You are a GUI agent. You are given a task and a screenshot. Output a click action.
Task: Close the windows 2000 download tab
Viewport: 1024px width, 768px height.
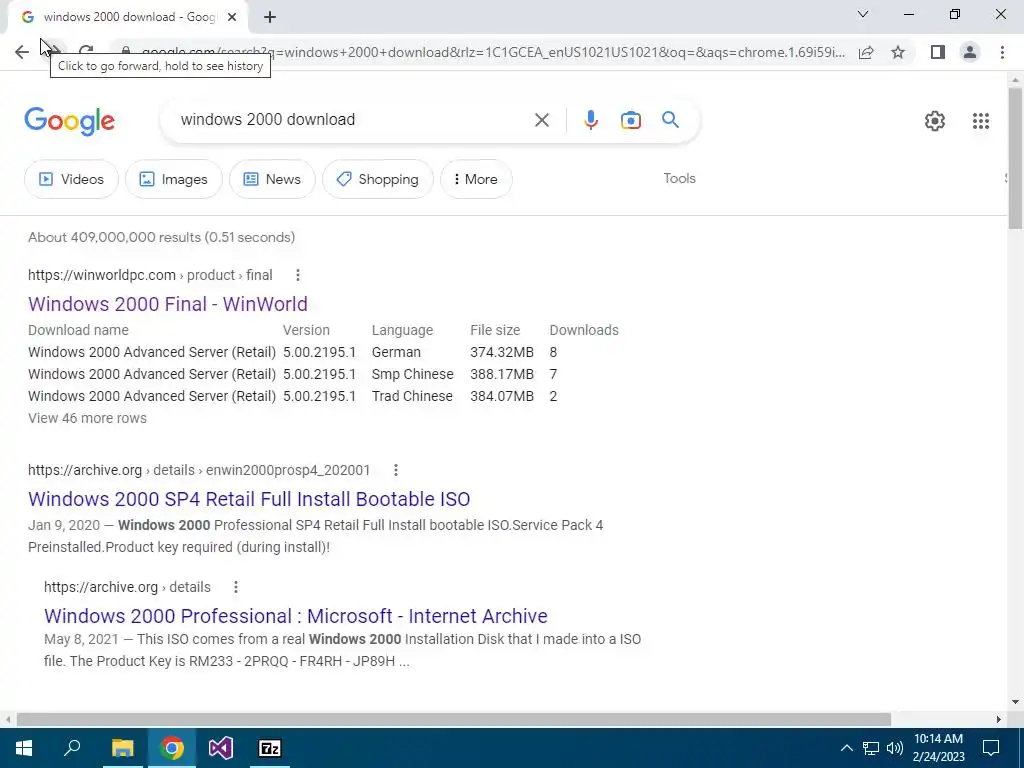(x=232, y=18)
